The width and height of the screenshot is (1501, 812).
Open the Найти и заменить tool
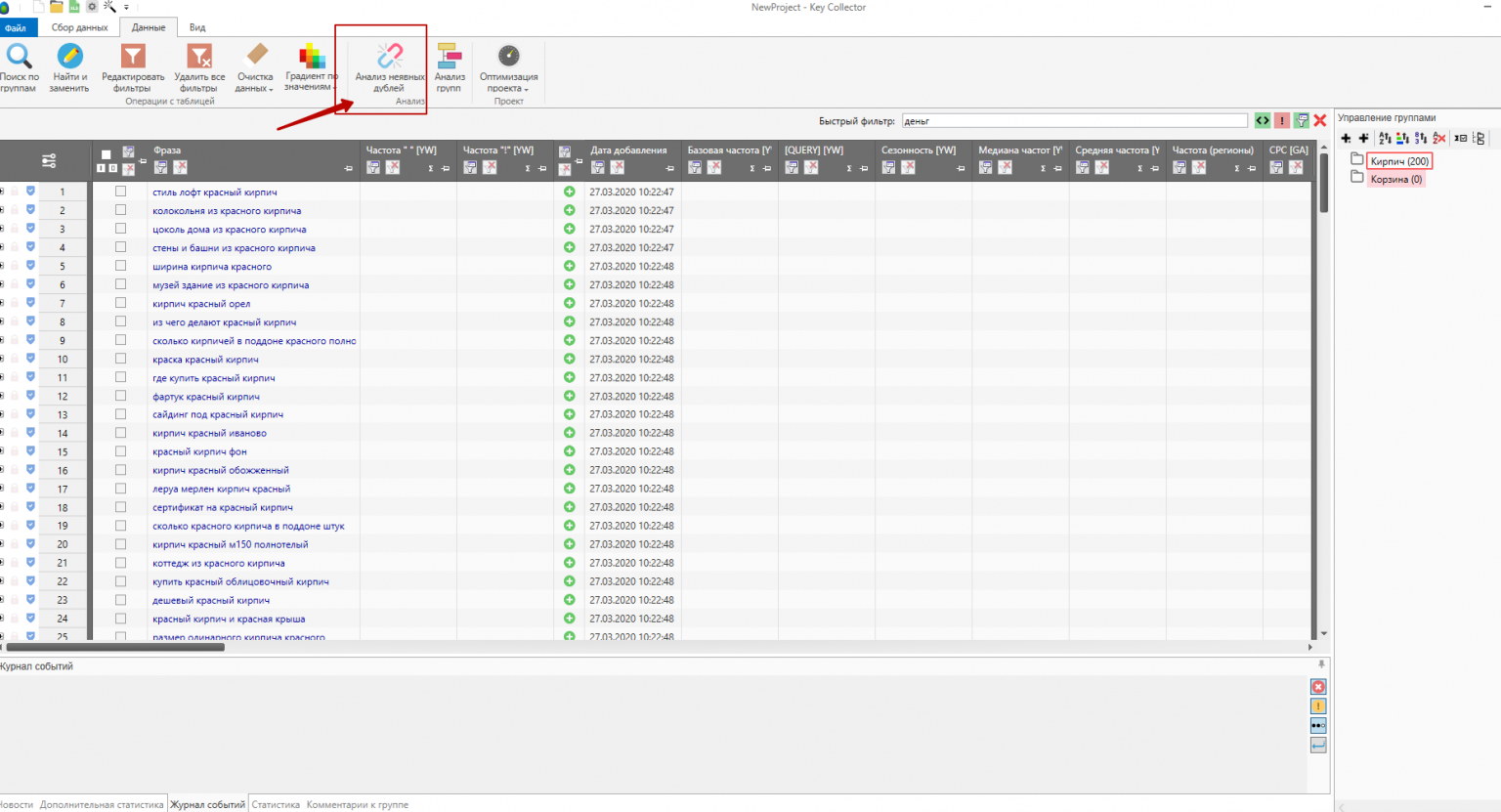click(x=69, y=67)
